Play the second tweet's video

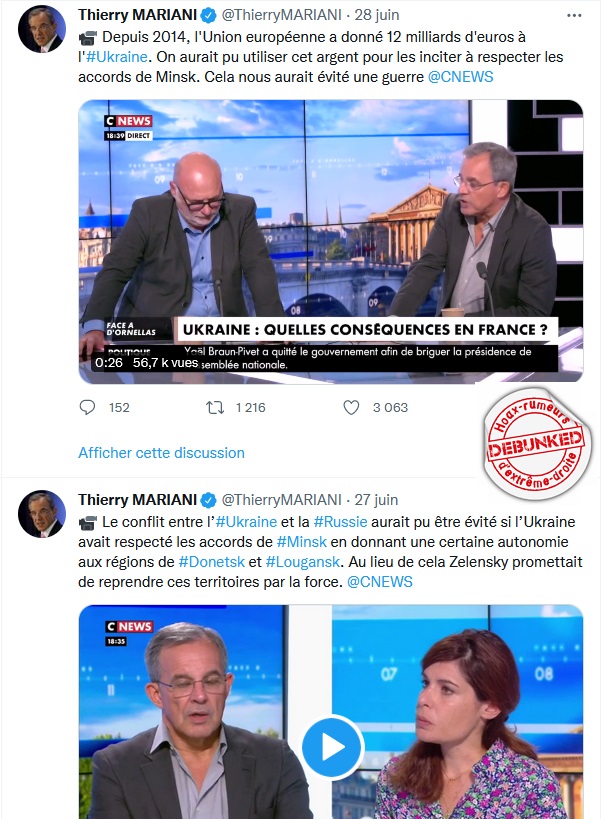click(x=333, y=747)
